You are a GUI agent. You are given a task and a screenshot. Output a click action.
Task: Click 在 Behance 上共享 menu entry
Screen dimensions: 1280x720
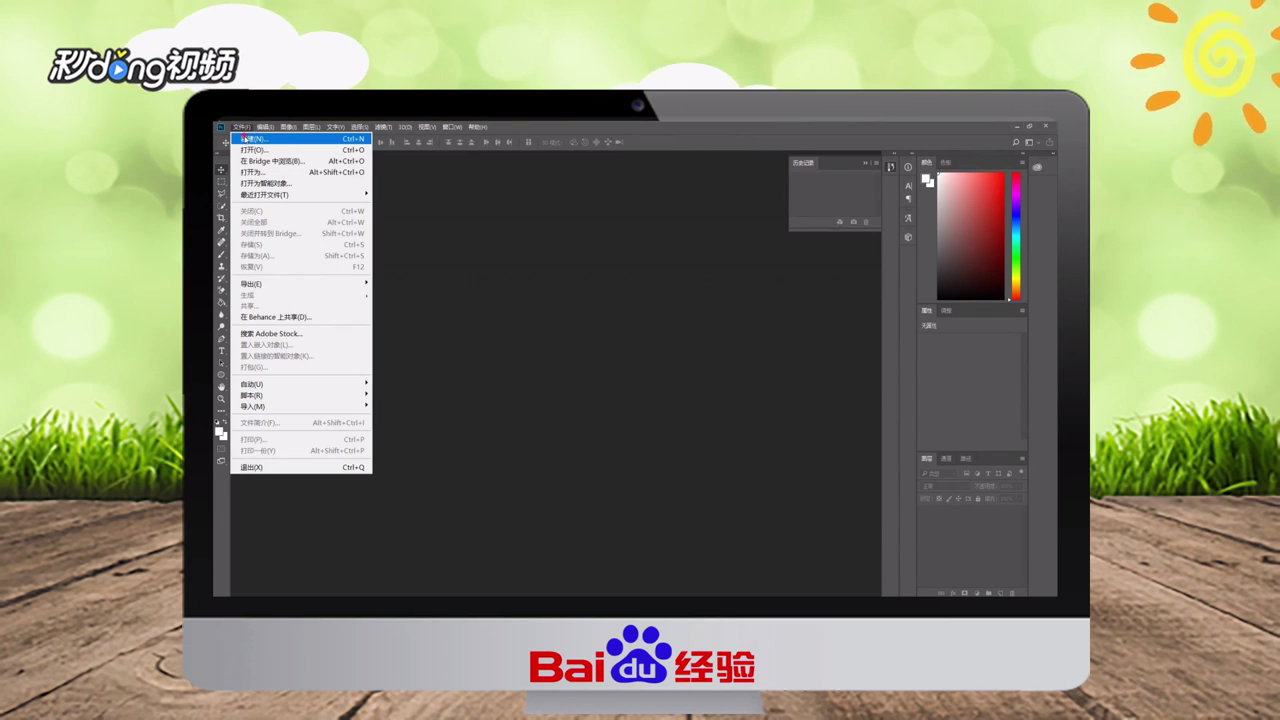tap(280, 317)
